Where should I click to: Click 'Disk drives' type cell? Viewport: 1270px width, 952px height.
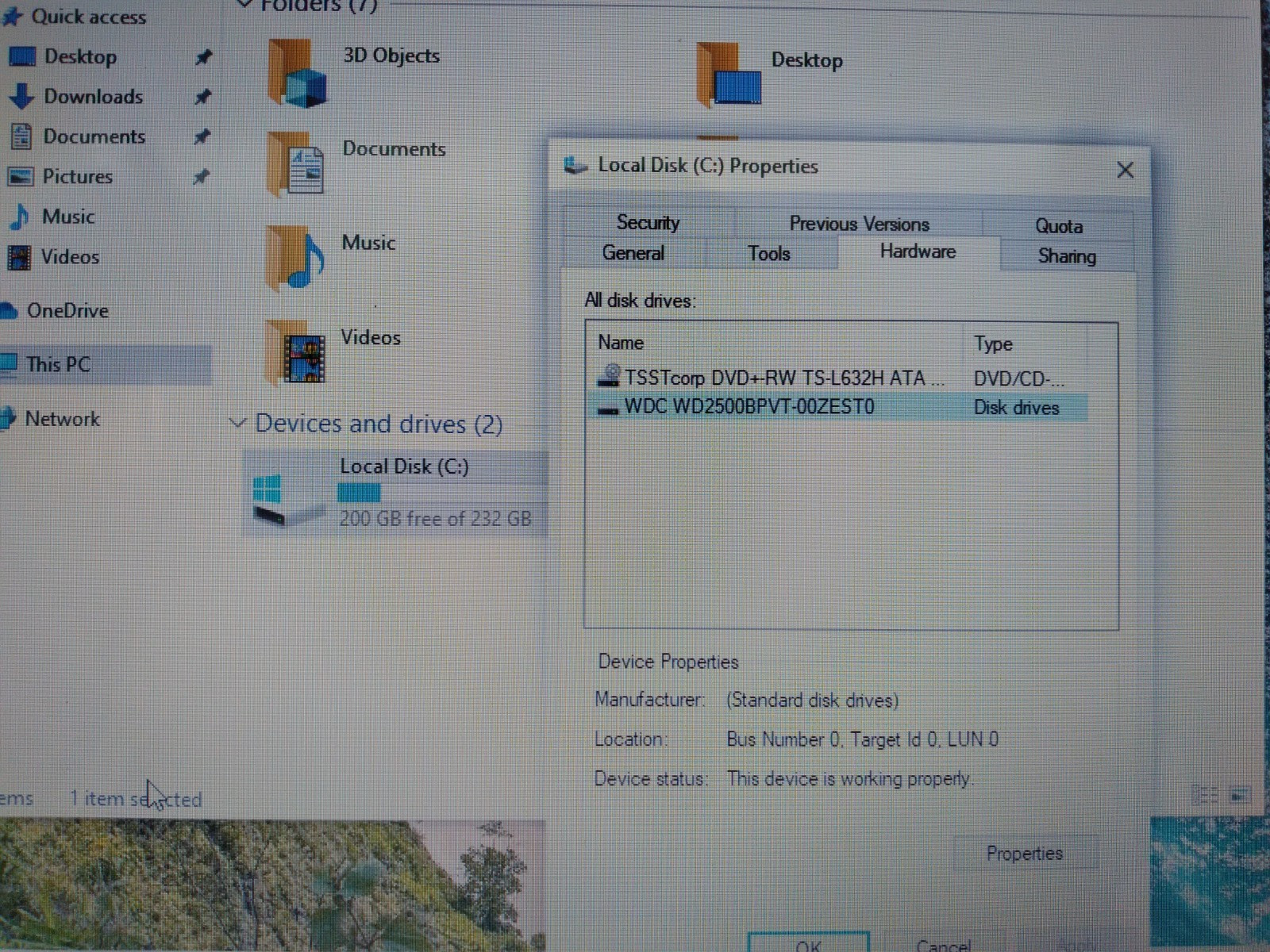[1016, 409]
